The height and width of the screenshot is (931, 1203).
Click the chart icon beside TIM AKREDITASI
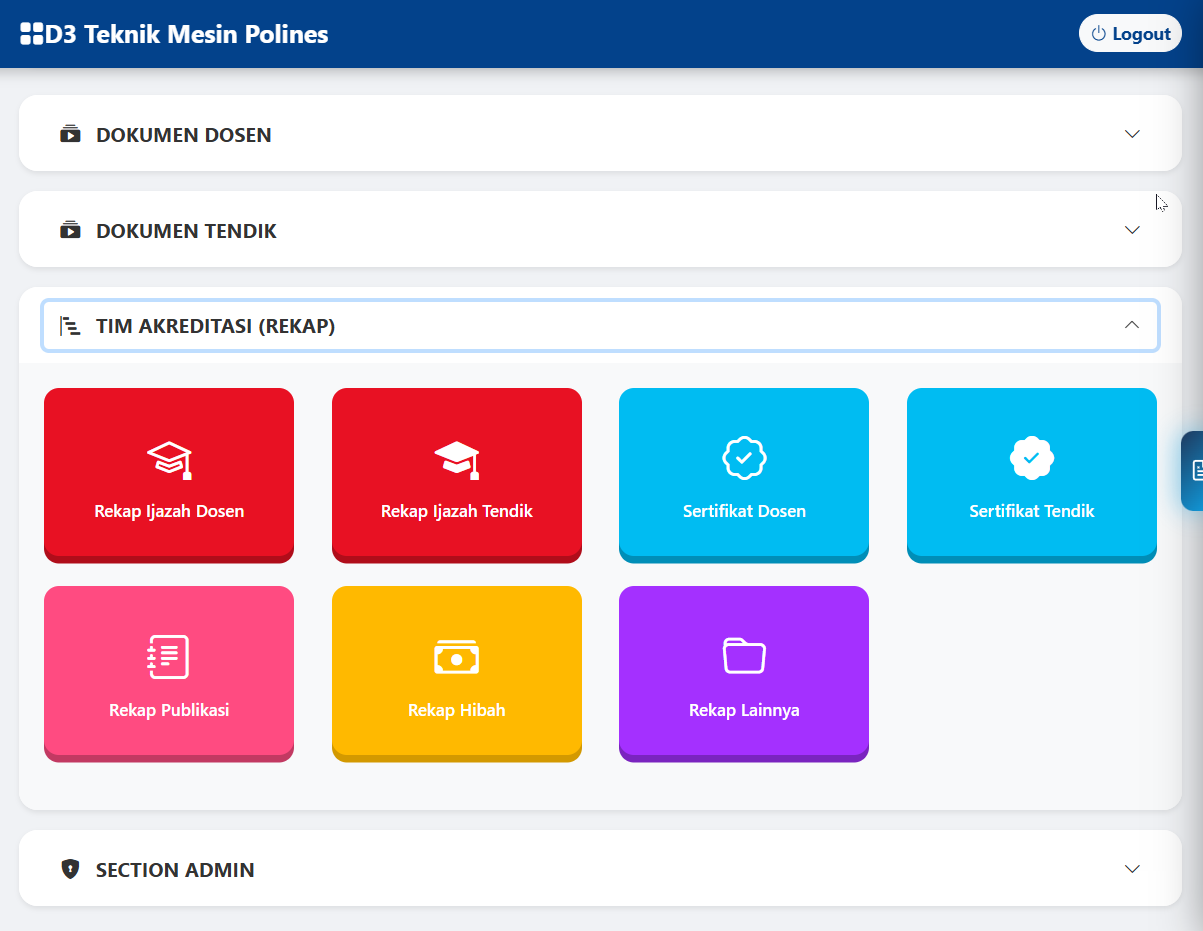pyautogui.click(x=70, y=325)
